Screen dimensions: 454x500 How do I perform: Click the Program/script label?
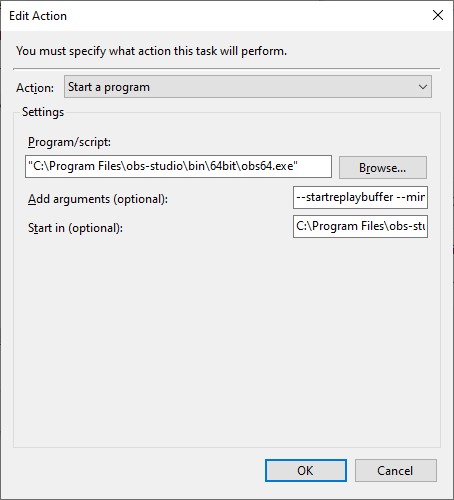69,142
